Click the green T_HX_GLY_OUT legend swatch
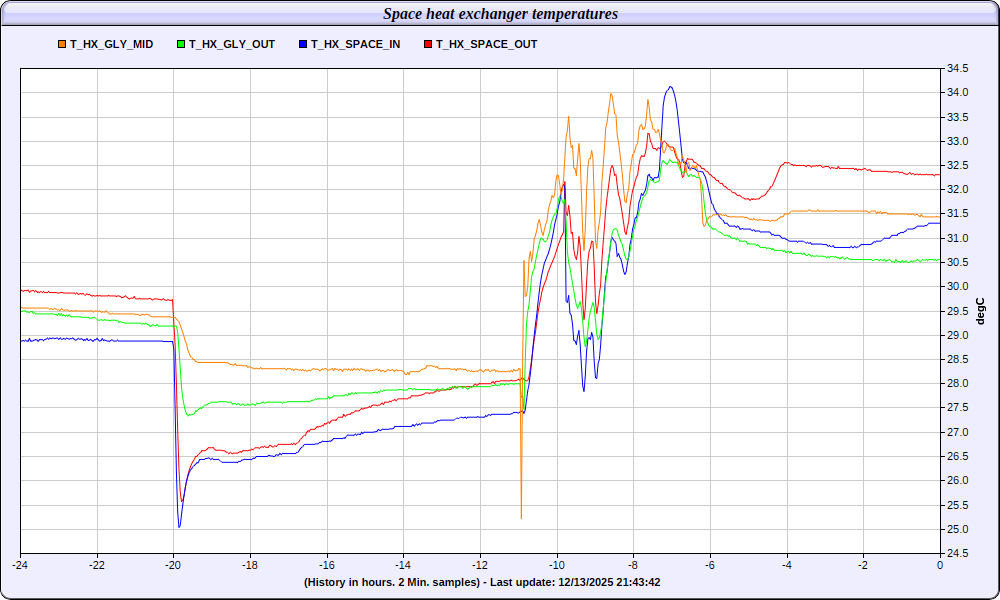This screenshot has height=600, width=1000. click(x=181, y=45)
